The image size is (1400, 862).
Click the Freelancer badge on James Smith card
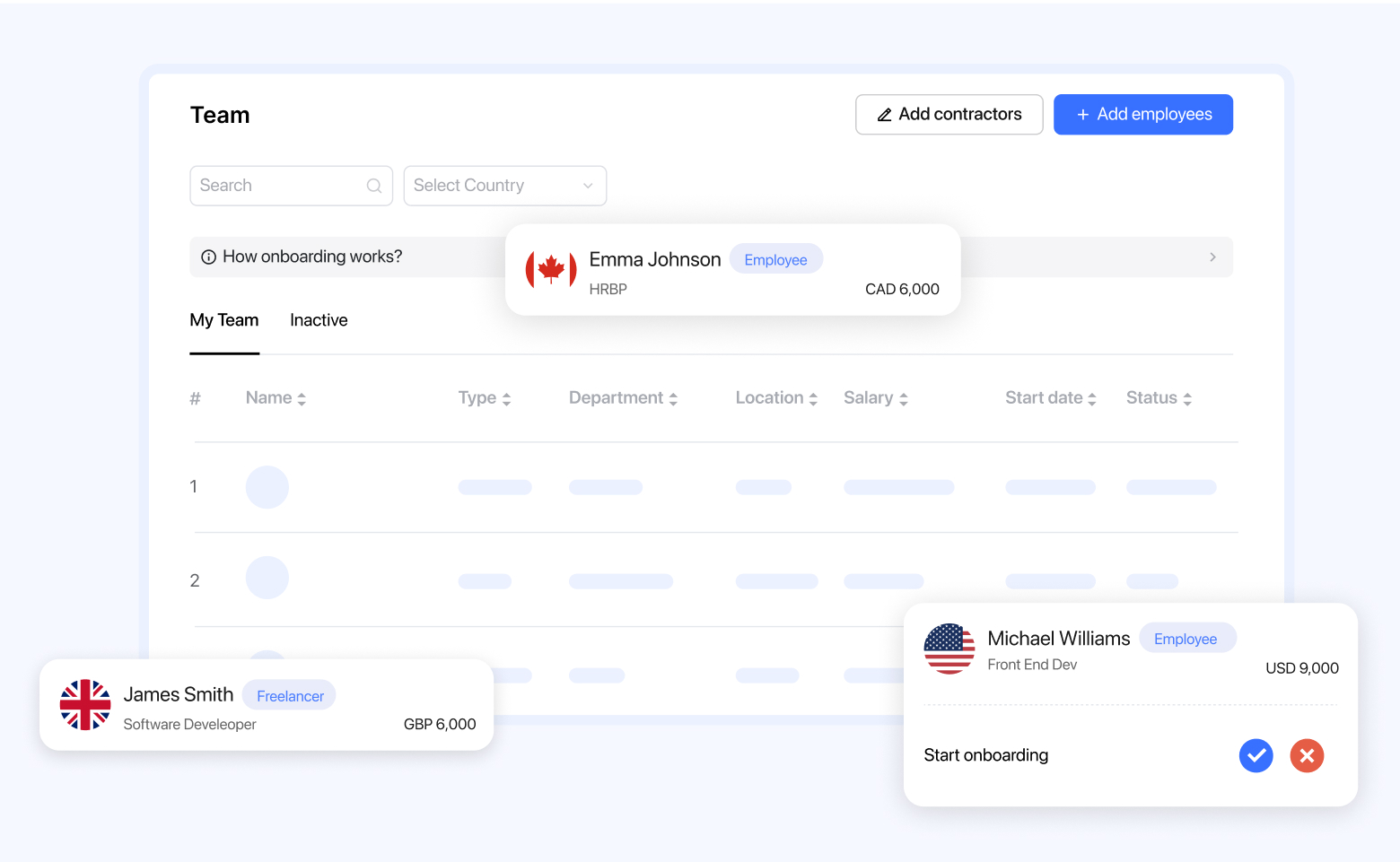[290, 696]
